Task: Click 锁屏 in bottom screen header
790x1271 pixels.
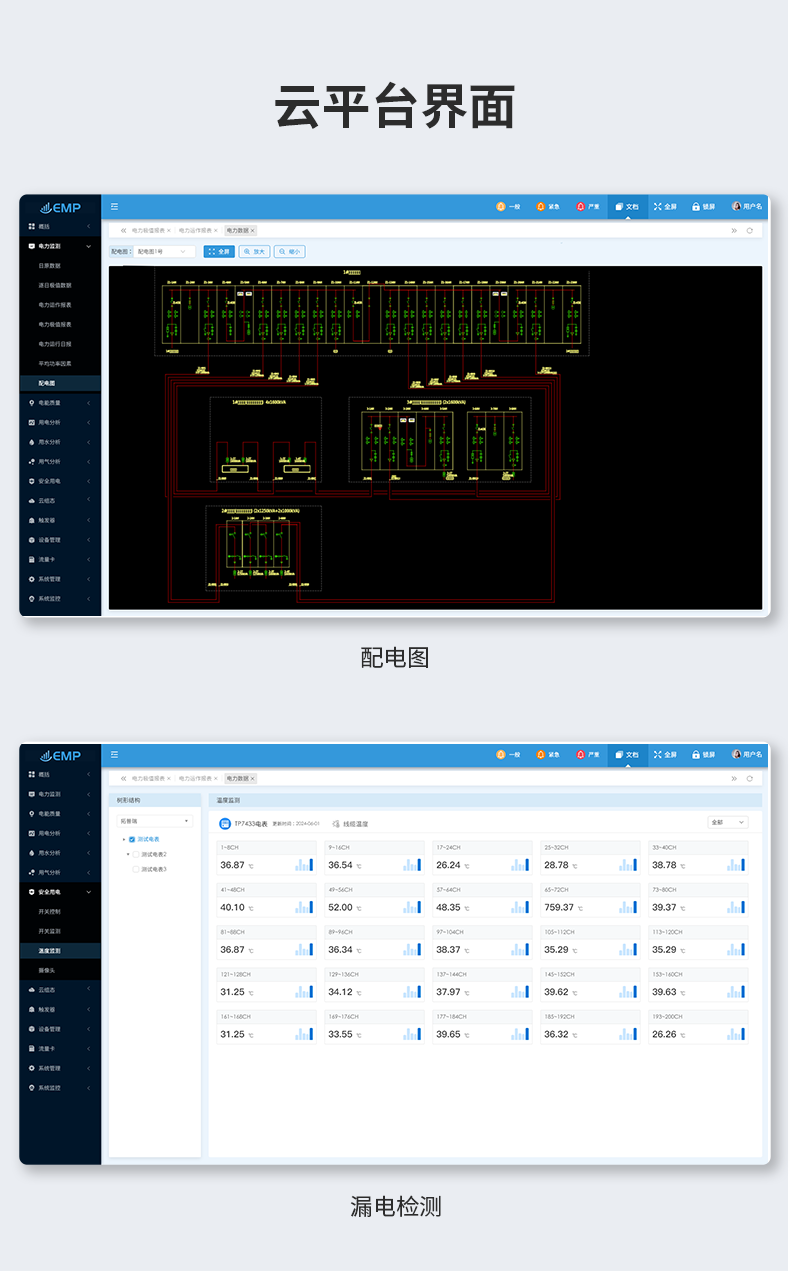Action: pyautogui.click(x=704, y=755)
